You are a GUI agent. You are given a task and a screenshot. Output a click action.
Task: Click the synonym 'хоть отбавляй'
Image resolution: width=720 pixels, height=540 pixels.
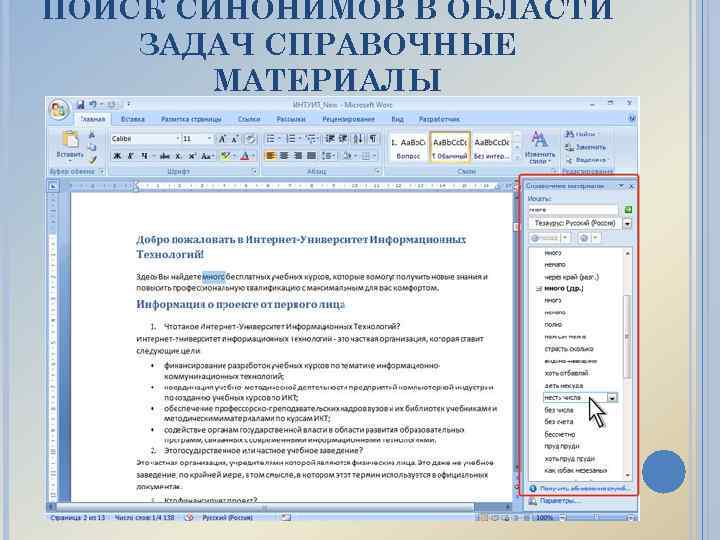566,373
